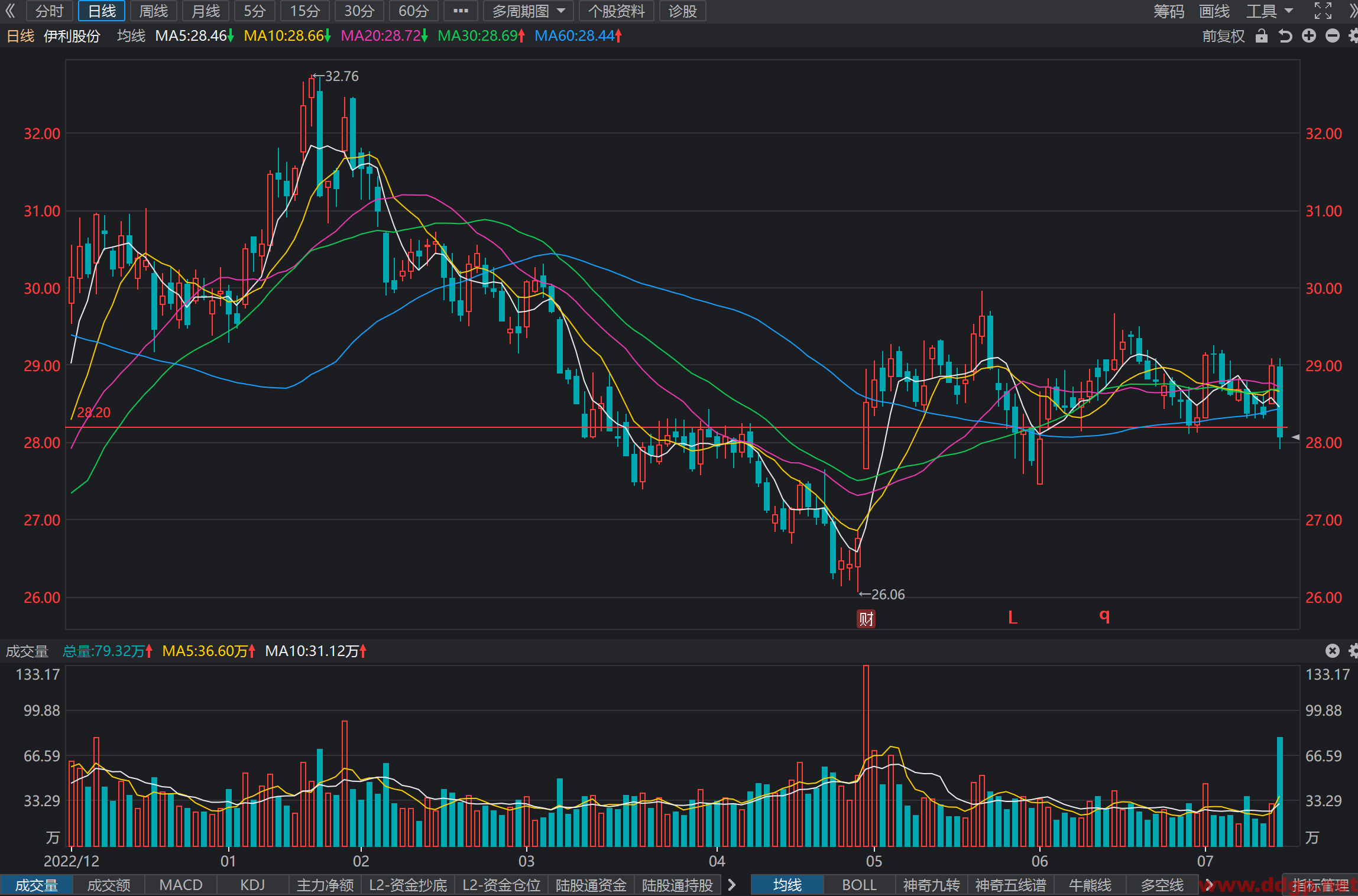This screenshot has width=1358, height=896.
Task: Click the back double-chevron icon at top left
Action: tap(10, 11)
